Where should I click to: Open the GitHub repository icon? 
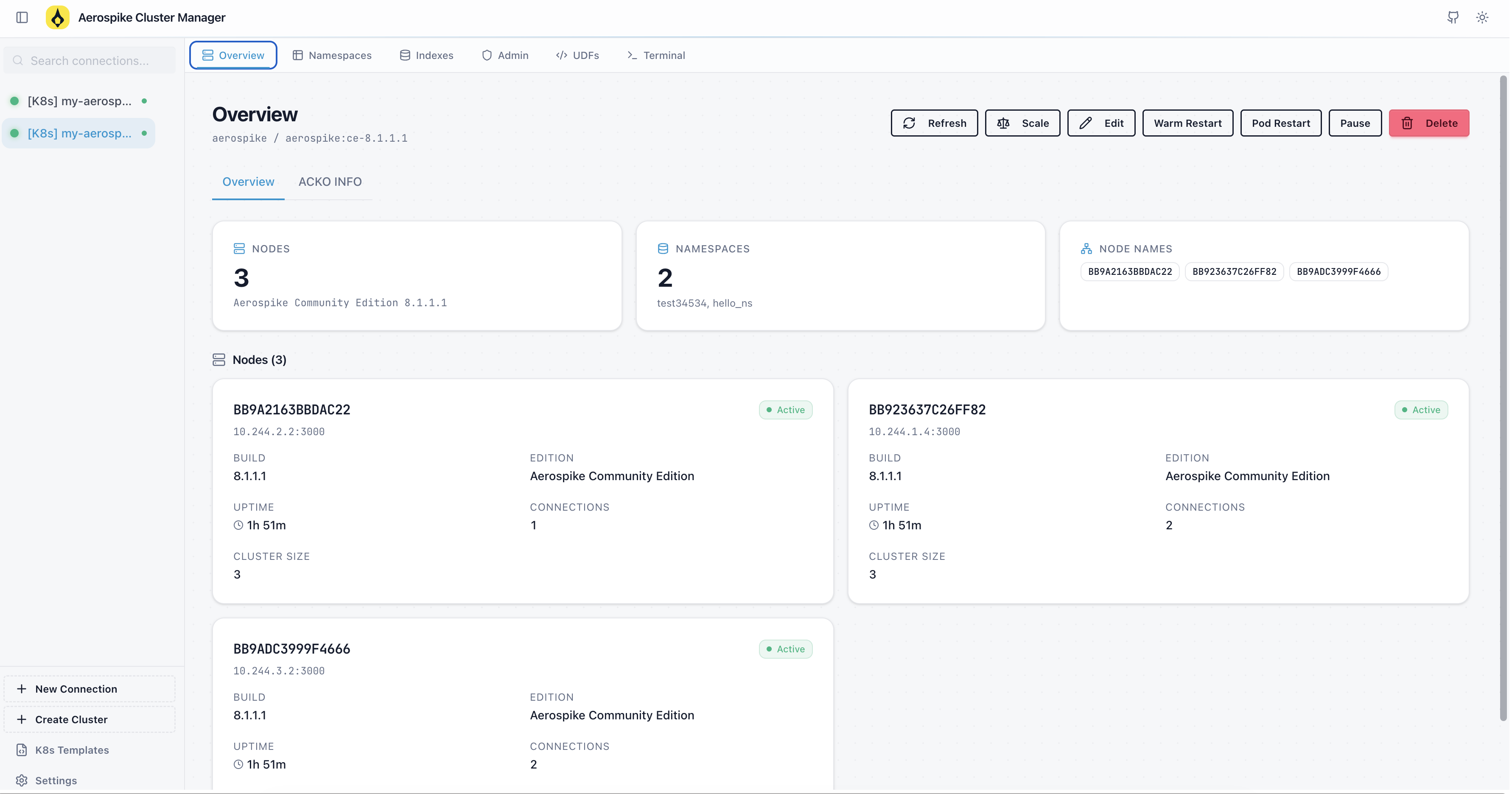coord(1453,17)
